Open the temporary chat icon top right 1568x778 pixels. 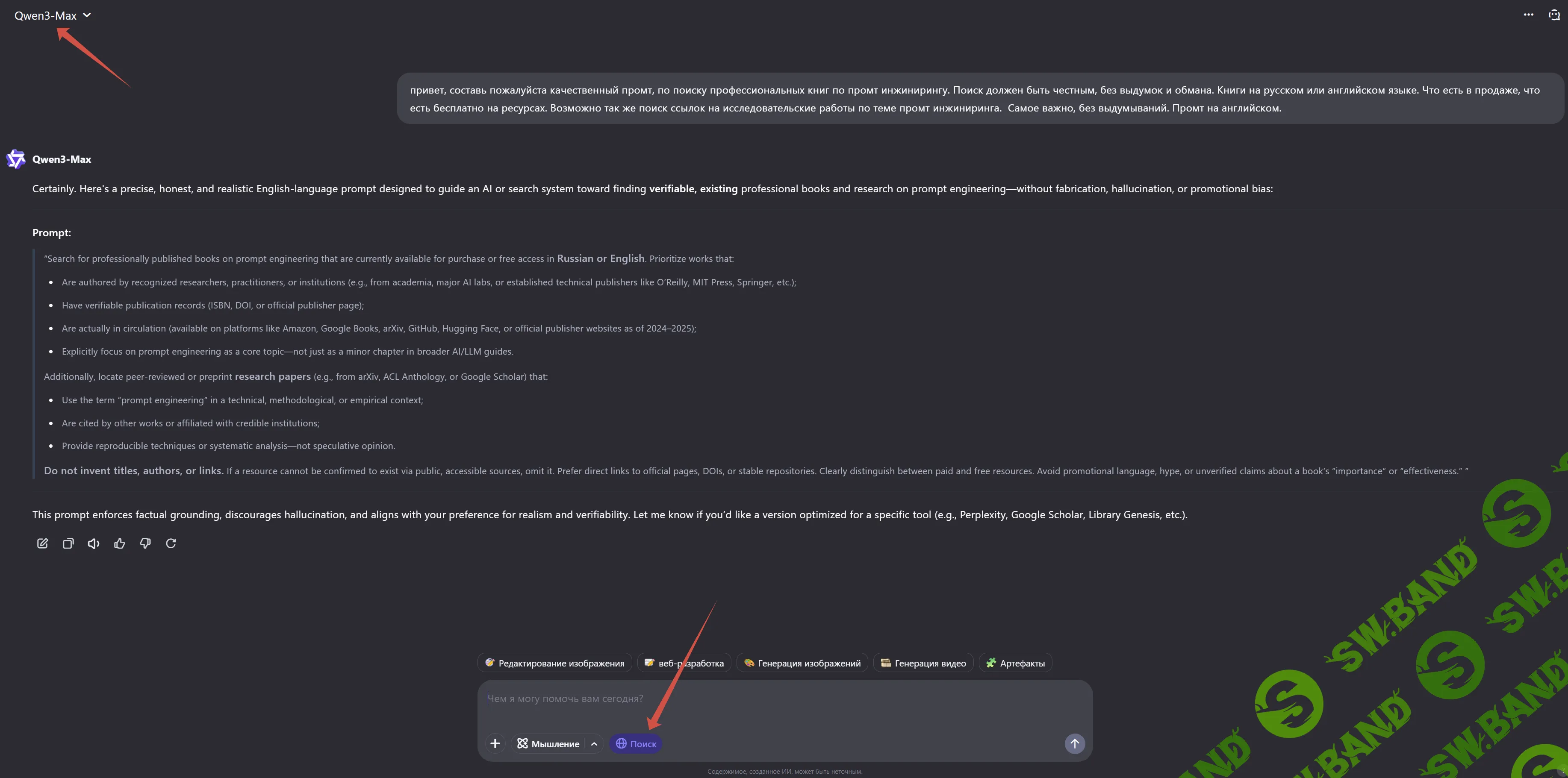tap(1553, 15)
